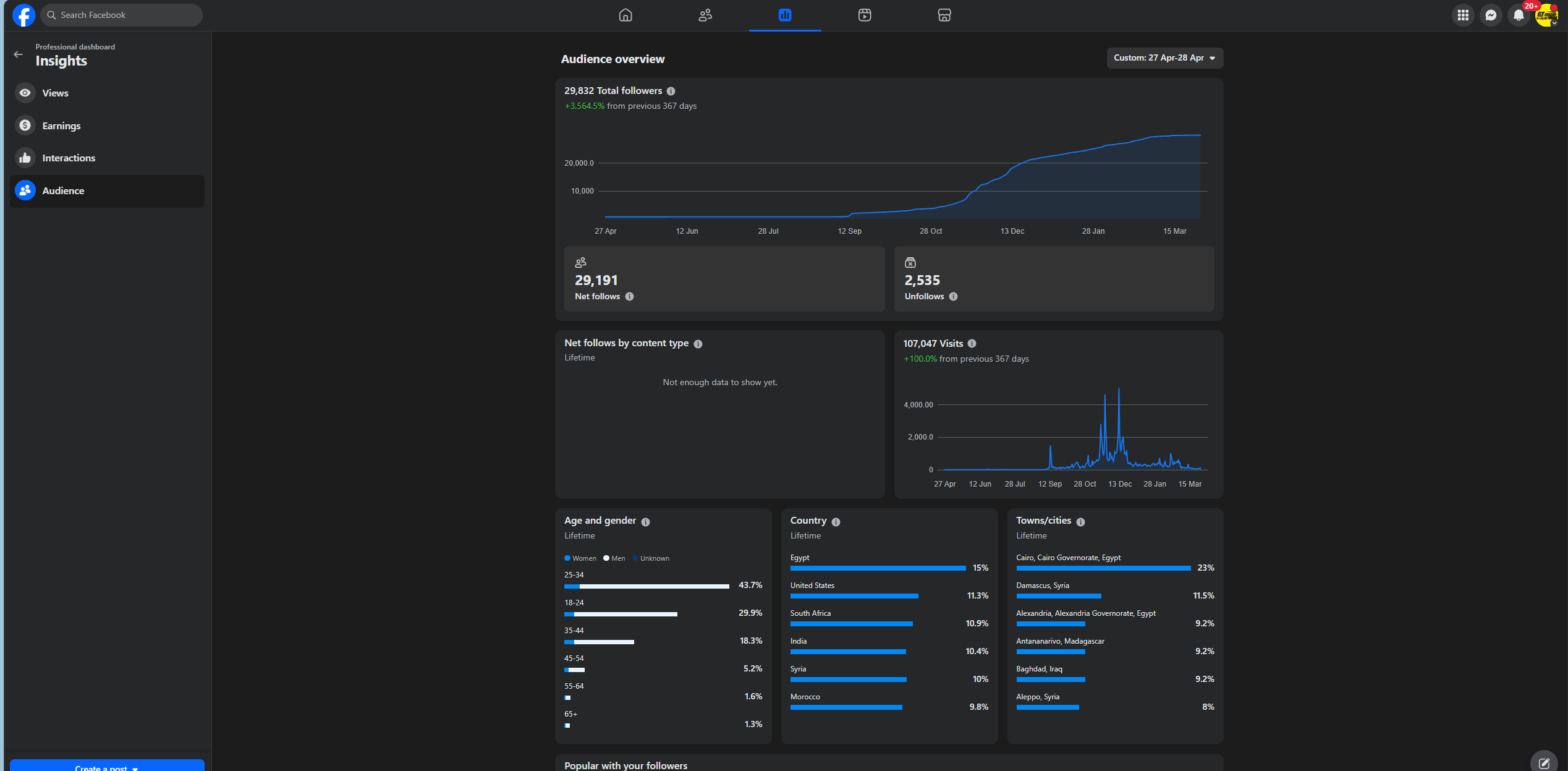Click the compose message pencil button
Viewport: 1568px width, 771px height.
coord(1544,762)
